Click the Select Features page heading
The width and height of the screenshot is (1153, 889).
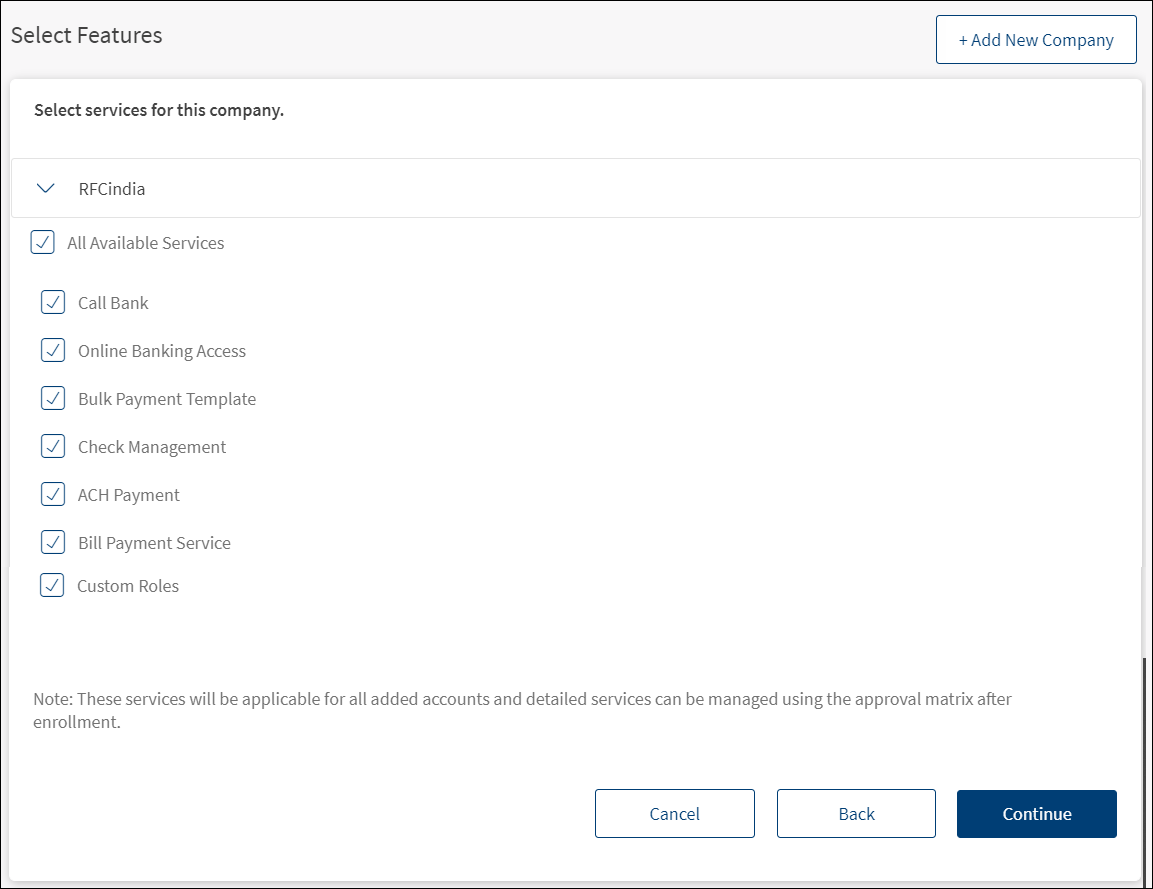(87, 35)
